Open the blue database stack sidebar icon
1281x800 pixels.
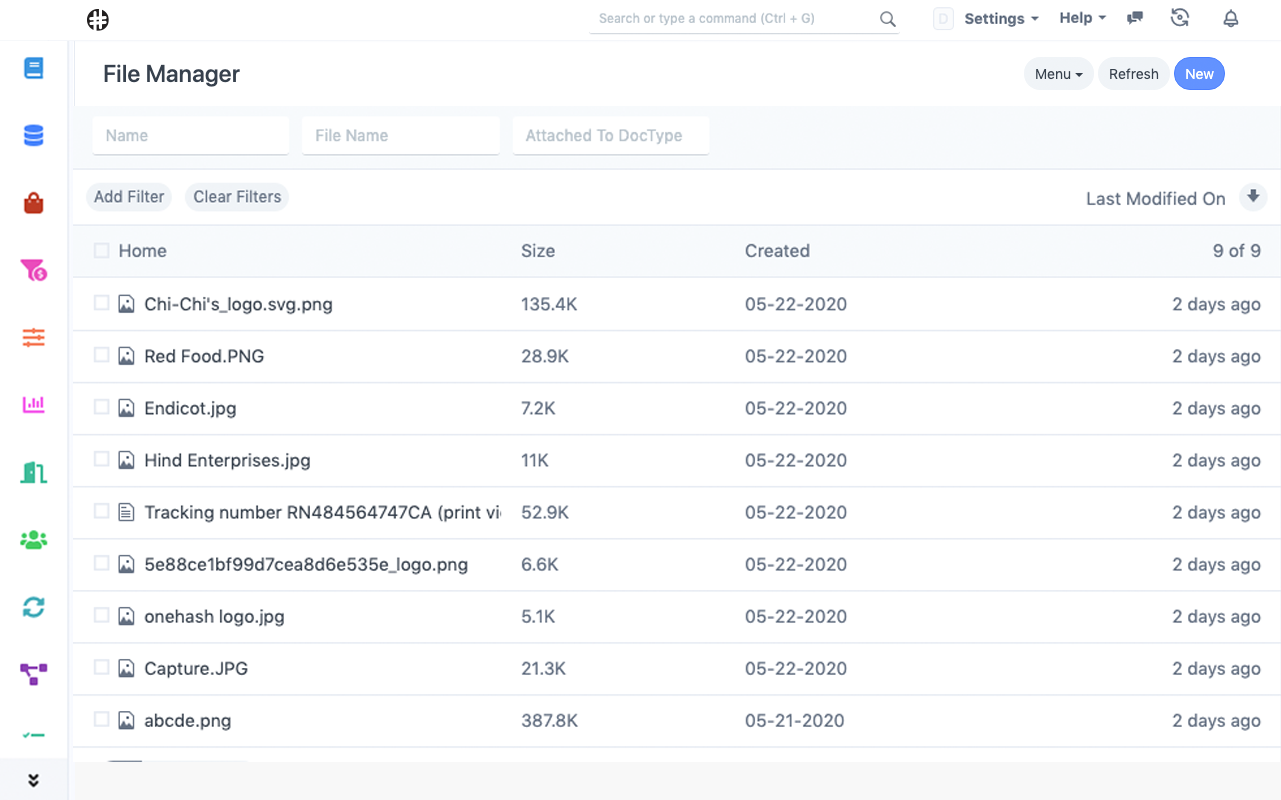[34, 136]
